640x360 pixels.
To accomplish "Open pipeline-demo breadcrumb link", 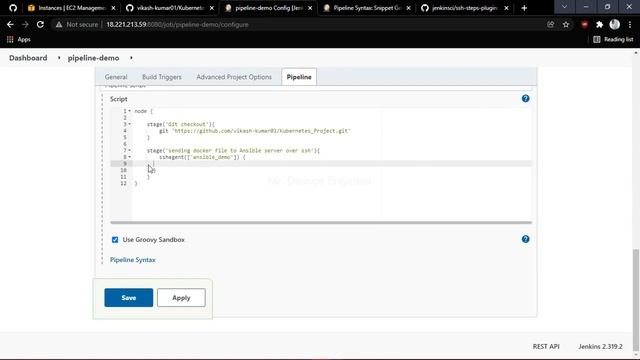I will point(93,58).
